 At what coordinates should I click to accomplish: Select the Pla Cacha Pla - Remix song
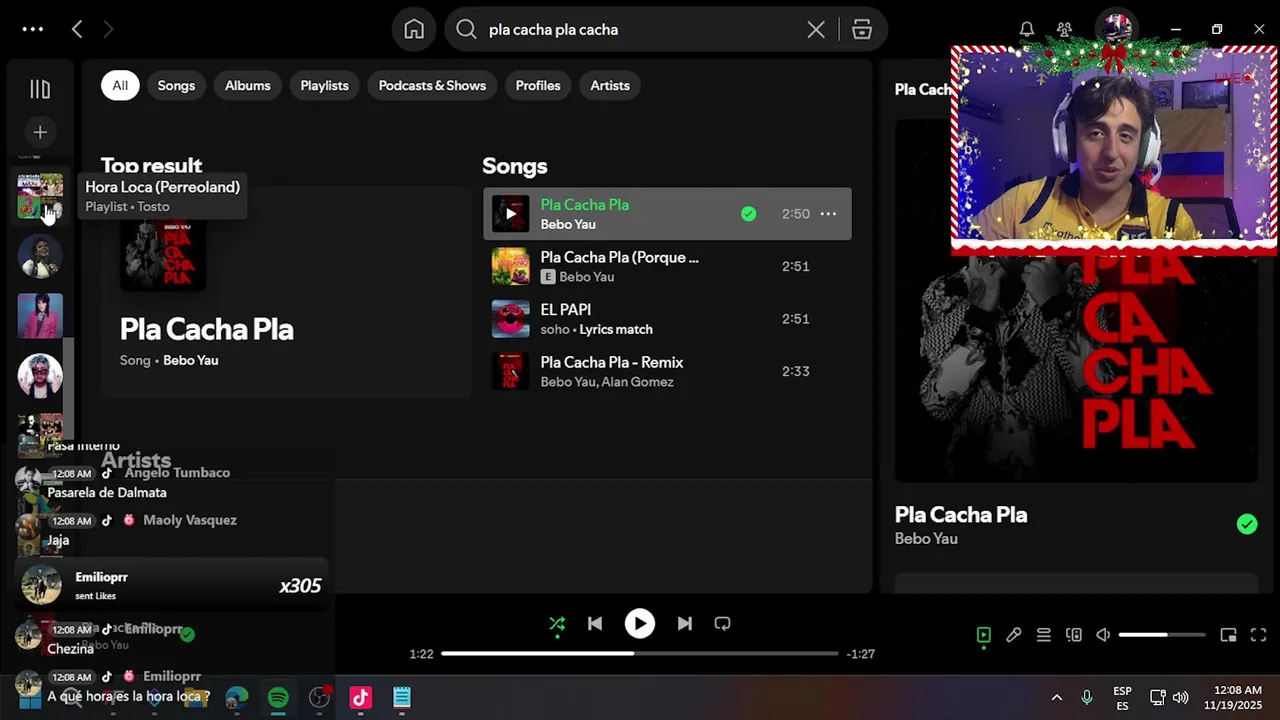(x=667, y=371)
